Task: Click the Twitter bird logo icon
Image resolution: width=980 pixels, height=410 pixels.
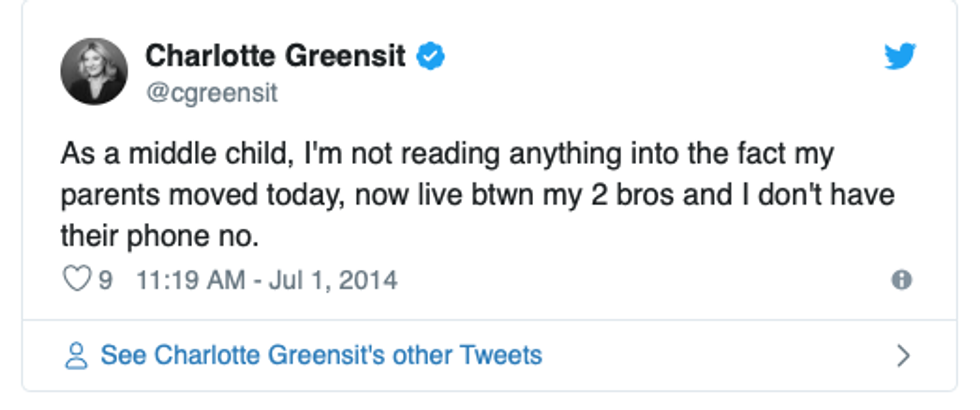Action: [900, 58]
